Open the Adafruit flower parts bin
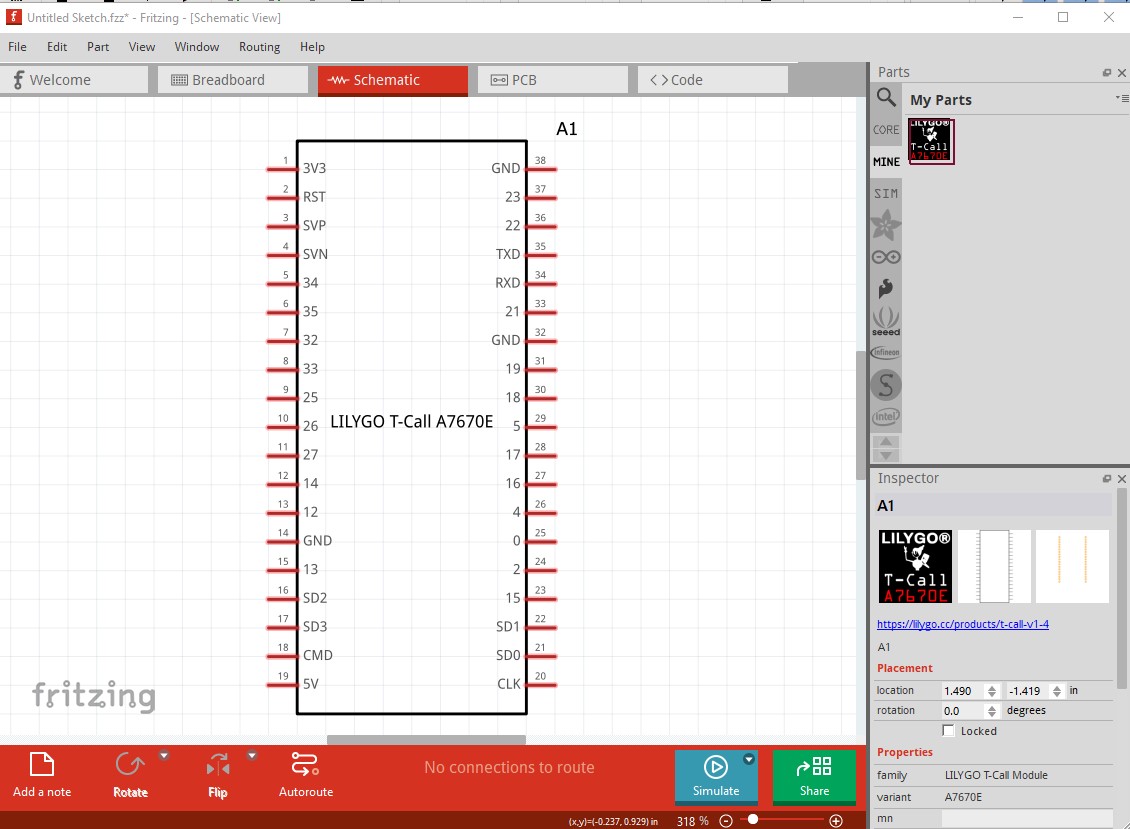This screenshot has width=1130, height=829. (886, 225)
